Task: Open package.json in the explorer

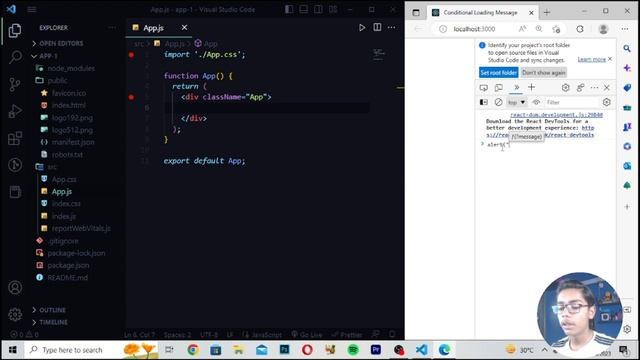Action: point(68,265)
